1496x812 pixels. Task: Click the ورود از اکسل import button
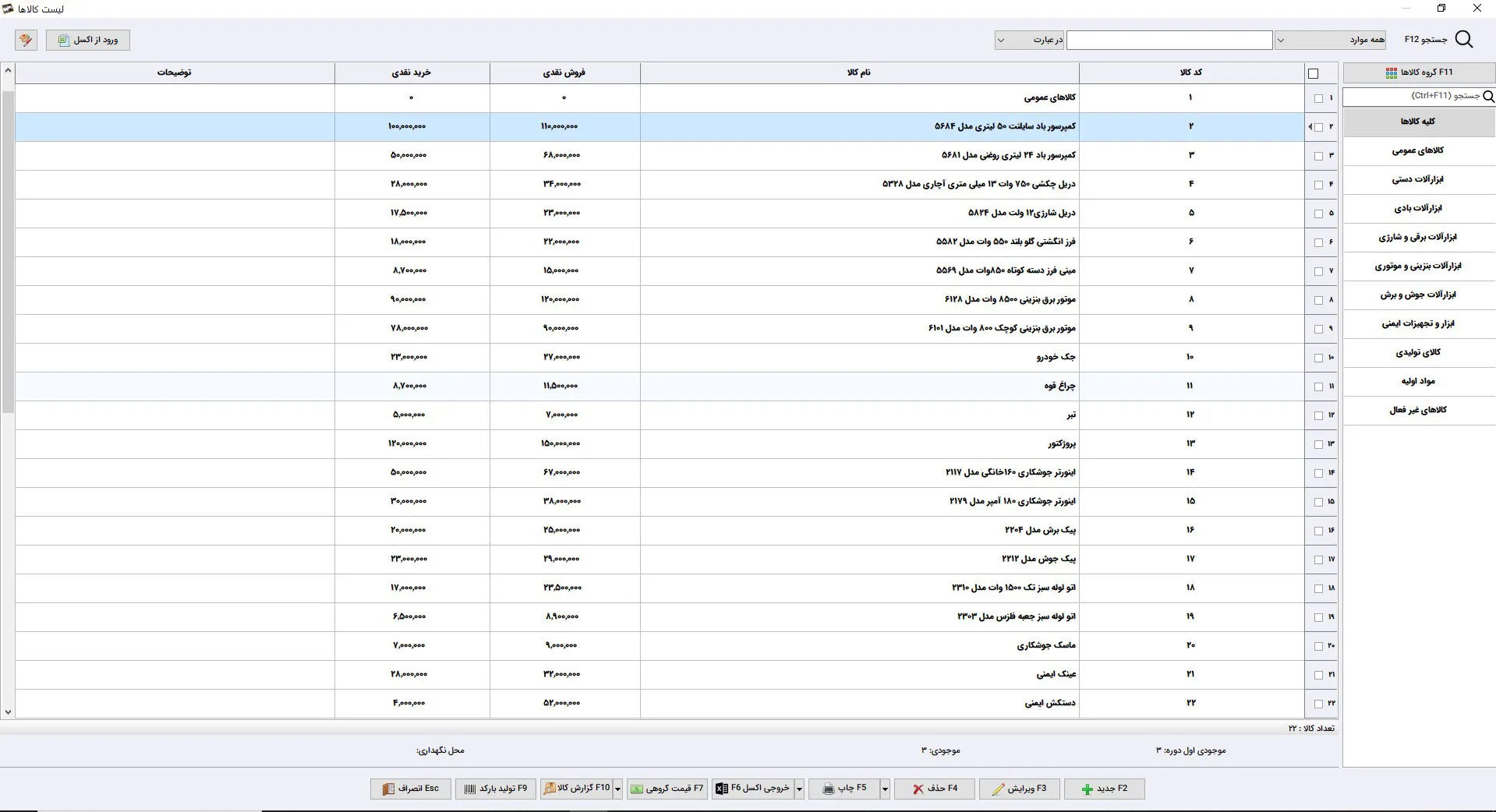click(88, 40)
